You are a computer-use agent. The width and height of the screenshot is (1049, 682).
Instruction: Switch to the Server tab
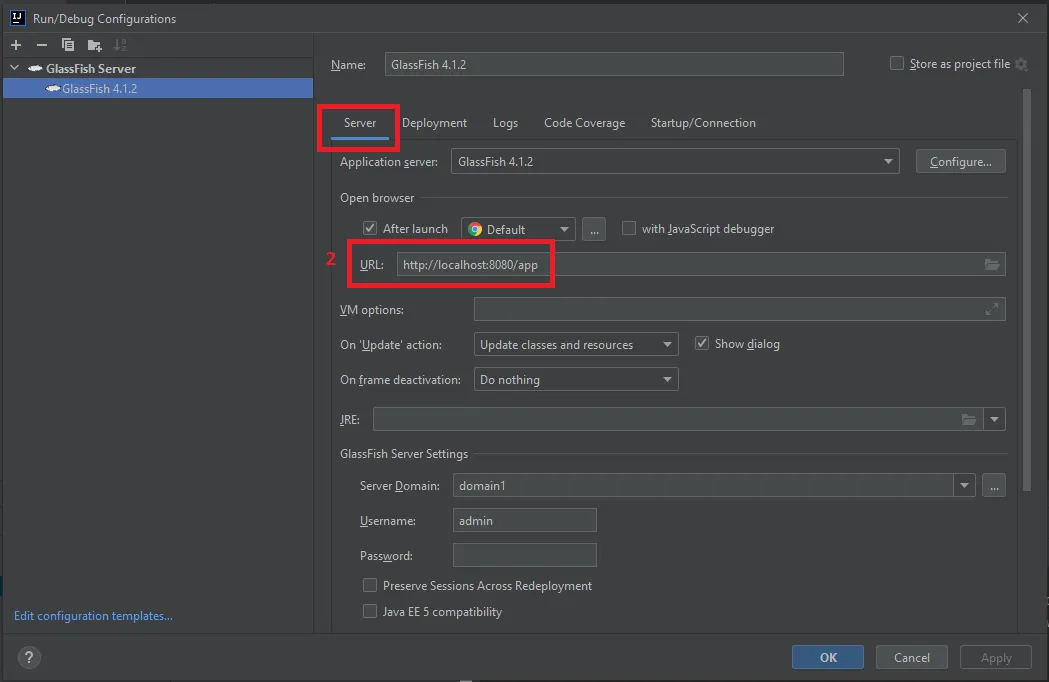360,123
